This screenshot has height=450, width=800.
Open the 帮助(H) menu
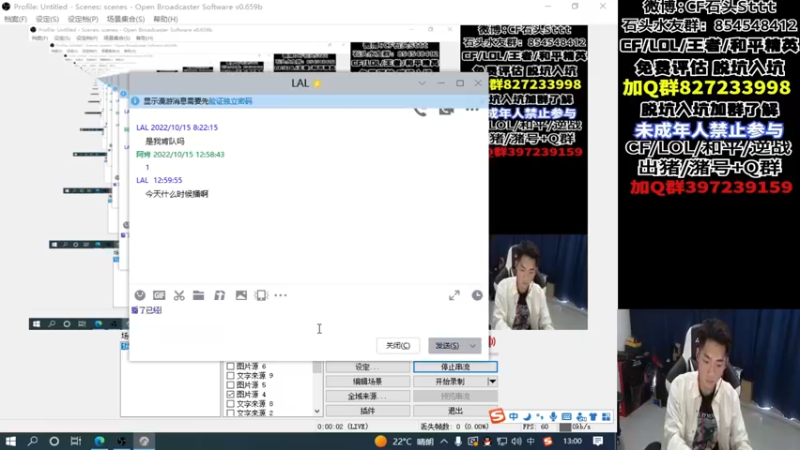click(x=165, y=19)
